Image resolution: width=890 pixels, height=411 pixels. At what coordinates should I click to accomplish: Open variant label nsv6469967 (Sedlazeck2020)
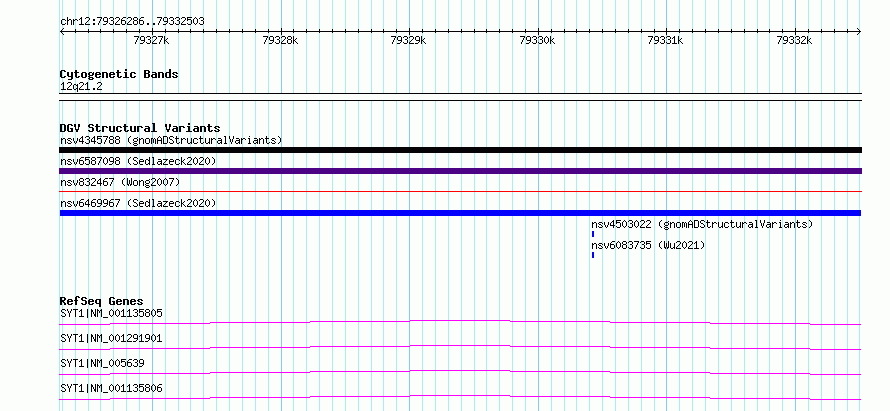138,203
